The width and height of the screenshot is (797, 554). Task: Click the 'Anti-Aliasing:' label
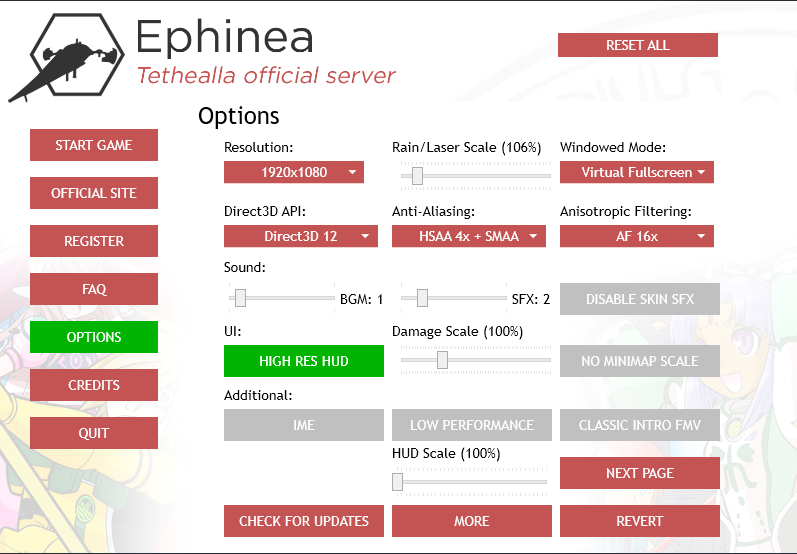[x=434, y=211]
